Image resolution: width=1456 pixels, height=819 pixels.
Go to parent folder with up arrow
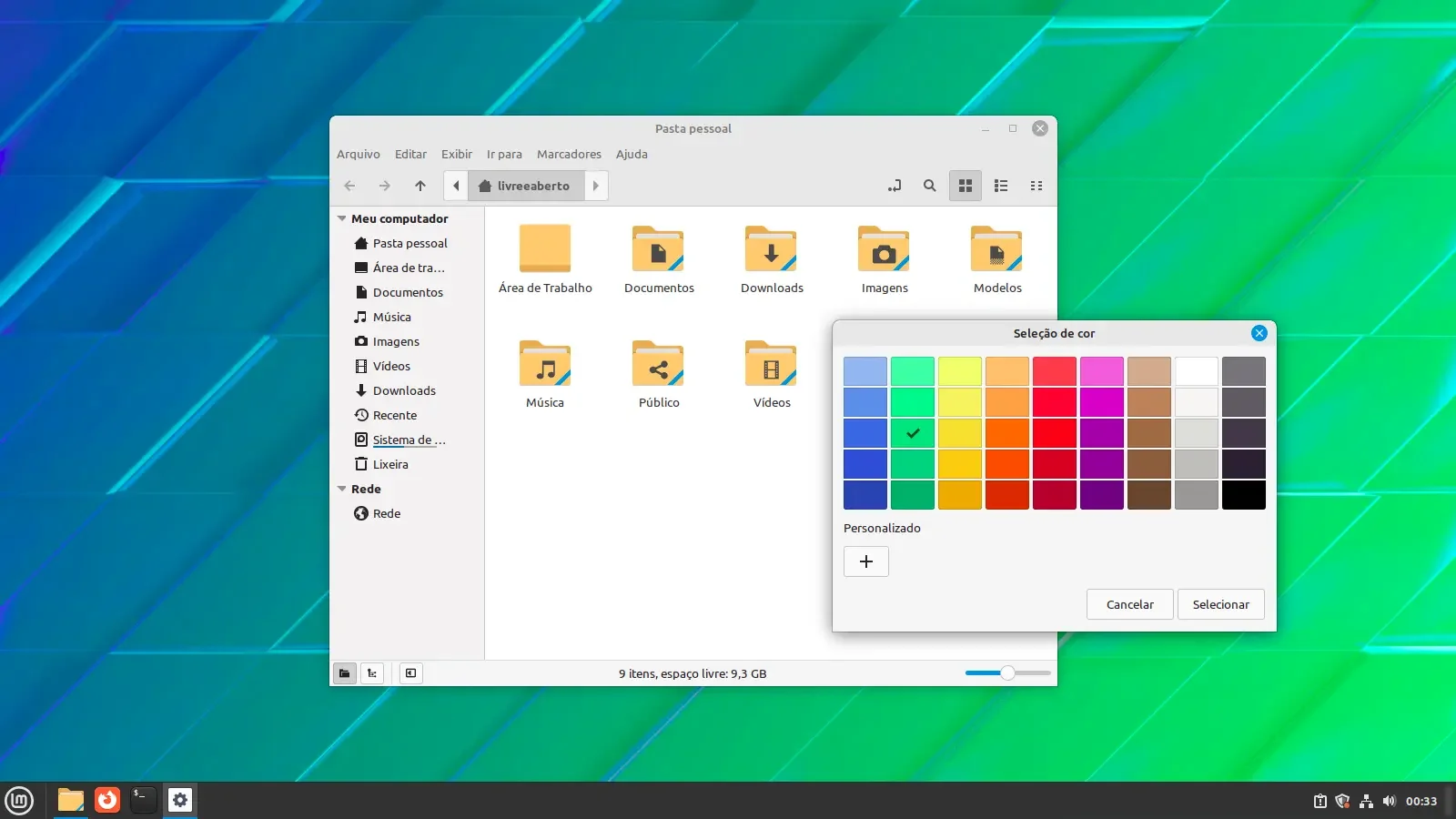[420, 186]
